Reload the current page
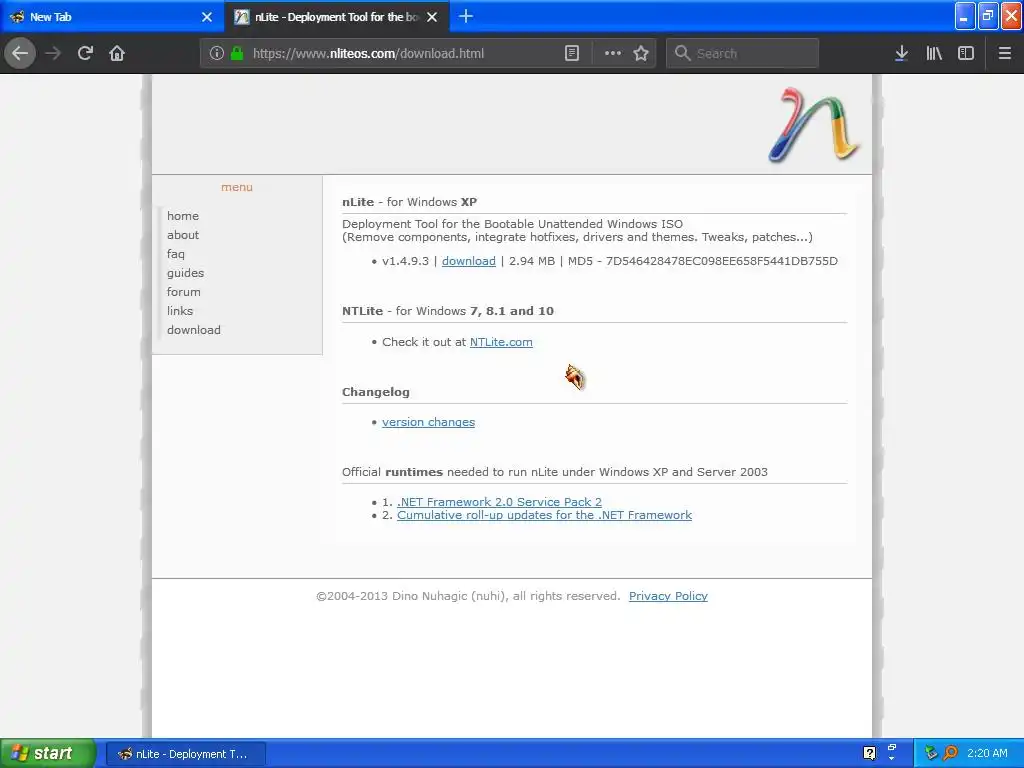The image size is (1024, 768). (x=85, y=53)
